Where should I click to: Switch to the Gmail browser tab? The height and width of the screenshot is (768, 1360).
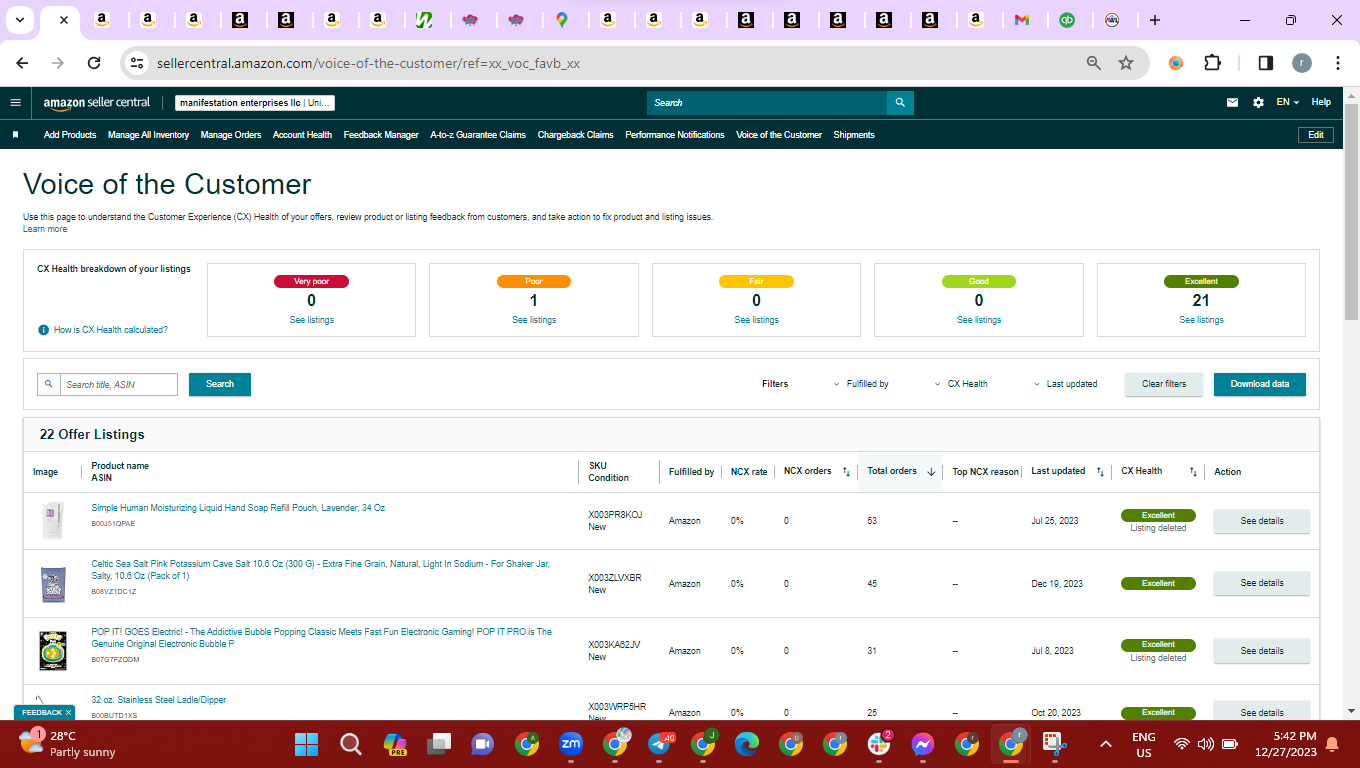tap(1021, 19)
